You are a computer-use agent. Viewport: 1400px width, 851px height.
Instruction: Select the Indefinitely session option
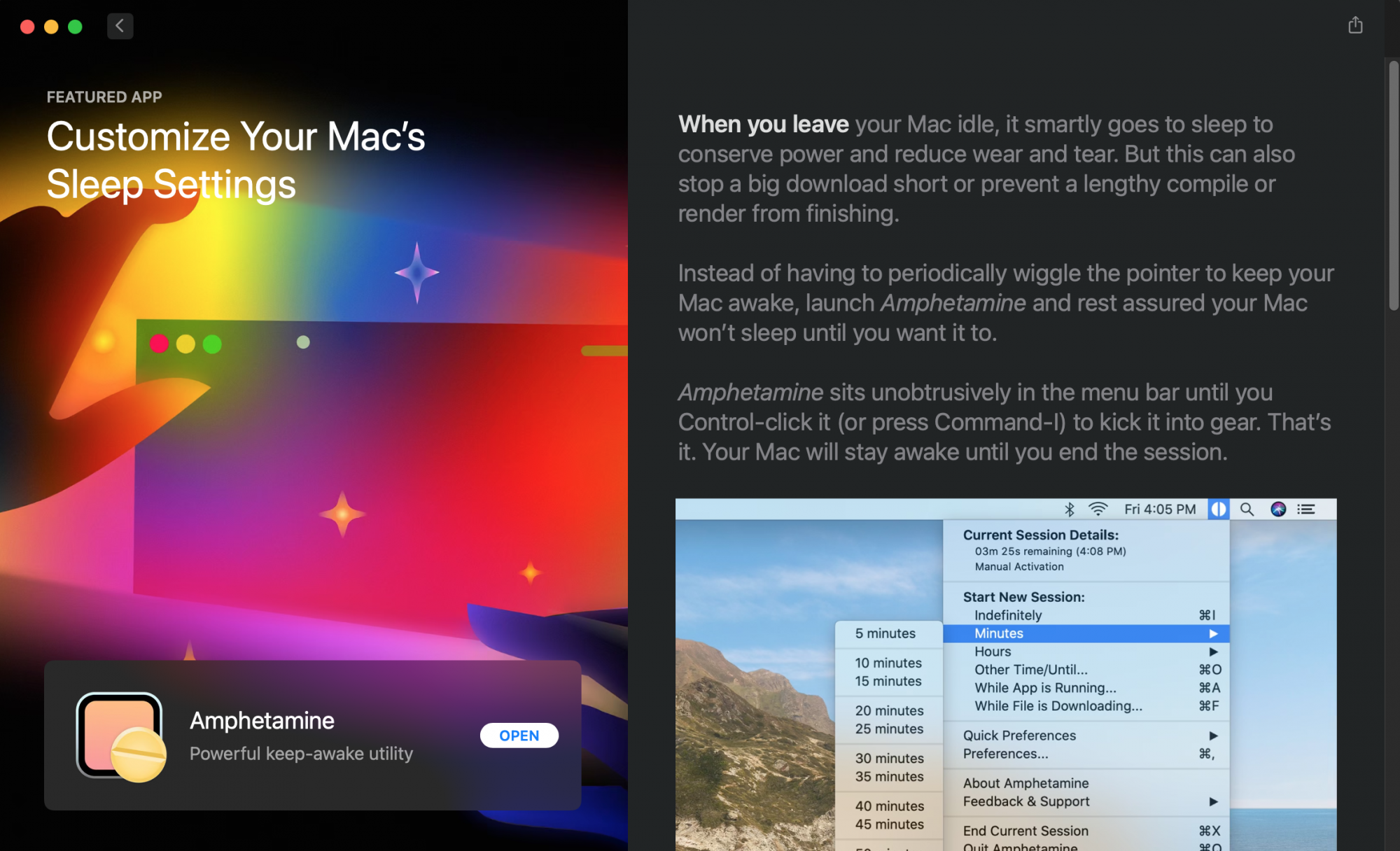click(x=1008, y=615)
